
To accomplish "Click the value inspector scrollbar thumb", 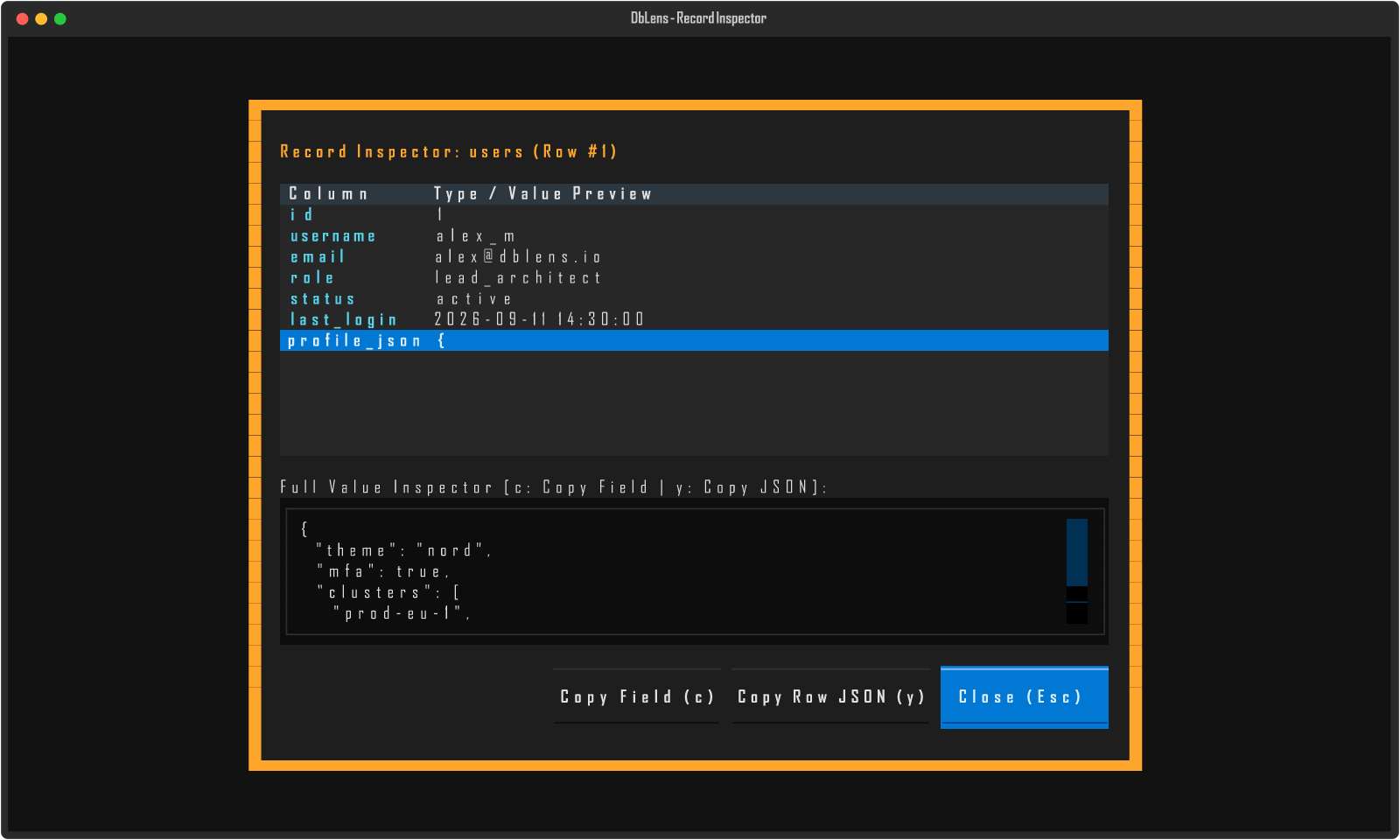I will [x=1077, y=552].
